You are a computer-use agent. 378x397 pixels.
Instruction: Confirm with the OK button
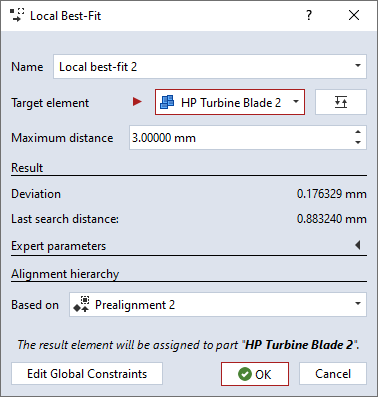pyautogui.click(x=255, y=374)
